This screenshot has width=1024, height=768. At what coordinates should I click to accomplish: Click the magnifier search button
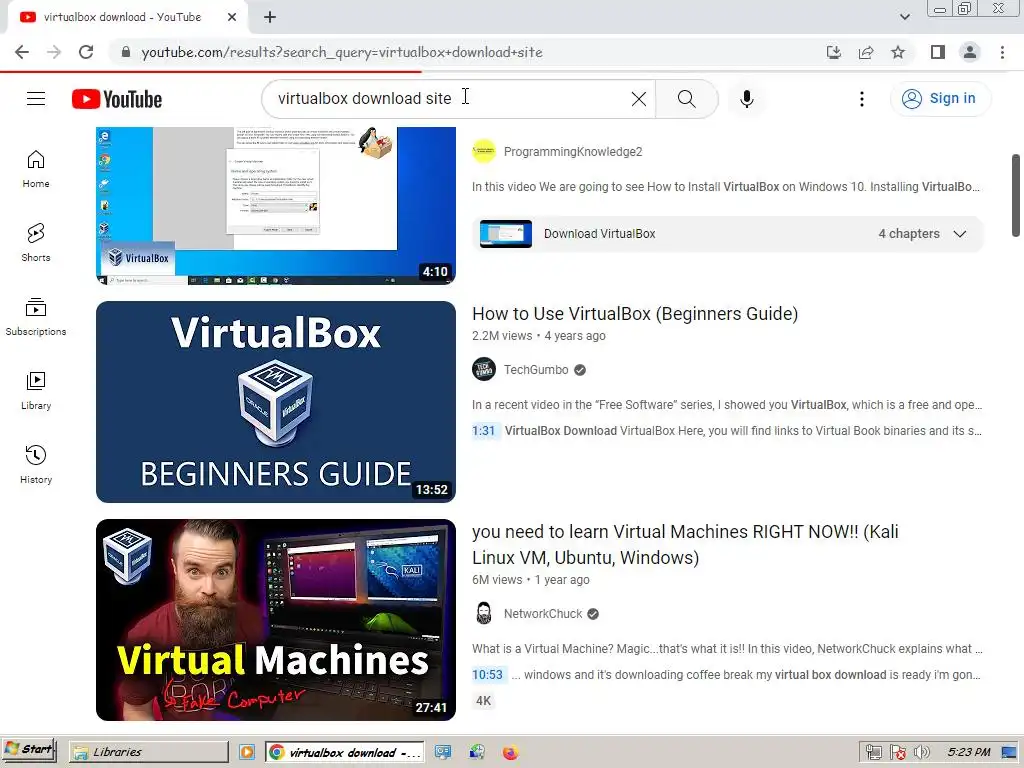pos(686,99)
